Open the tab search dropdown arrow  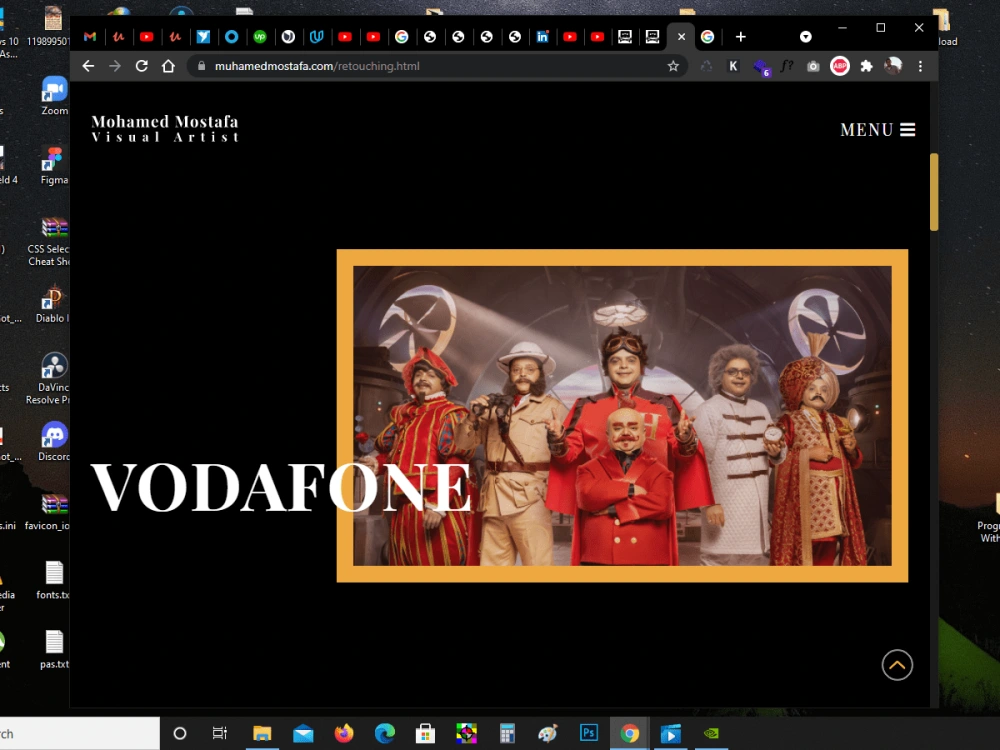click(805, 37)
